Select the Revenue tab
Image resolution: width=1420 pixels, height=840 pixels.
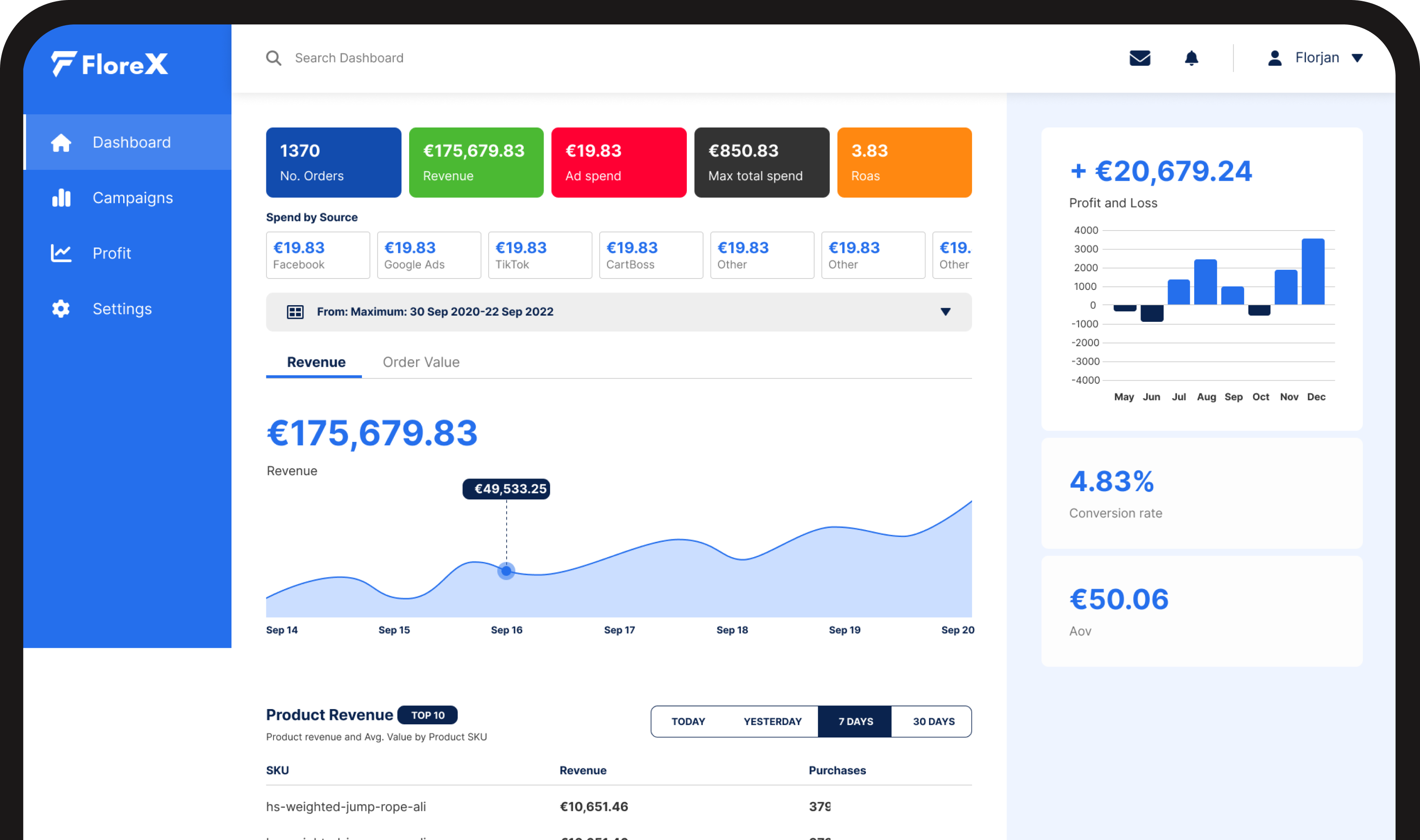316,362
